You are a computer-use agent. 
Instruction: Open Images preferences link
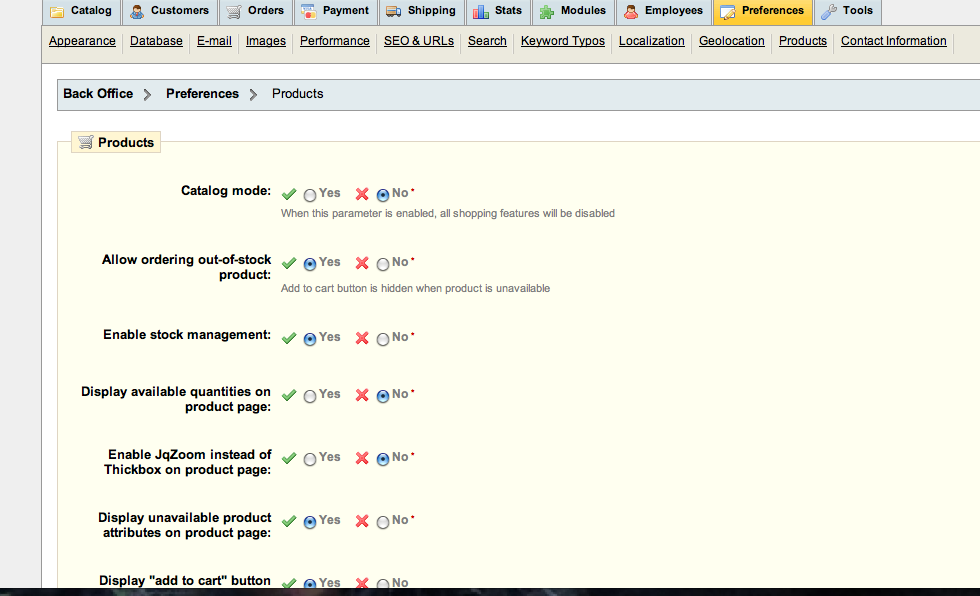266,41
